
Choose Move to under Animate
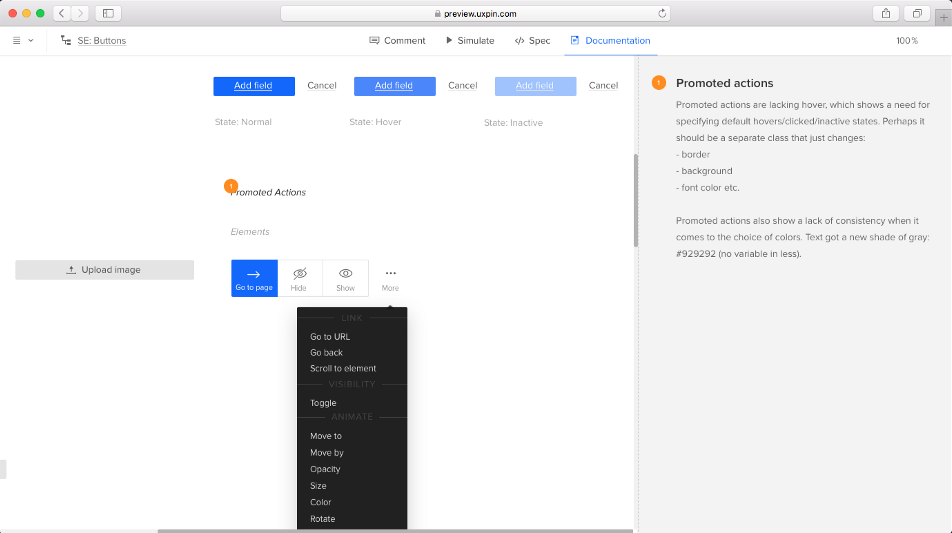pyautogui.click(x=325, y=436)
